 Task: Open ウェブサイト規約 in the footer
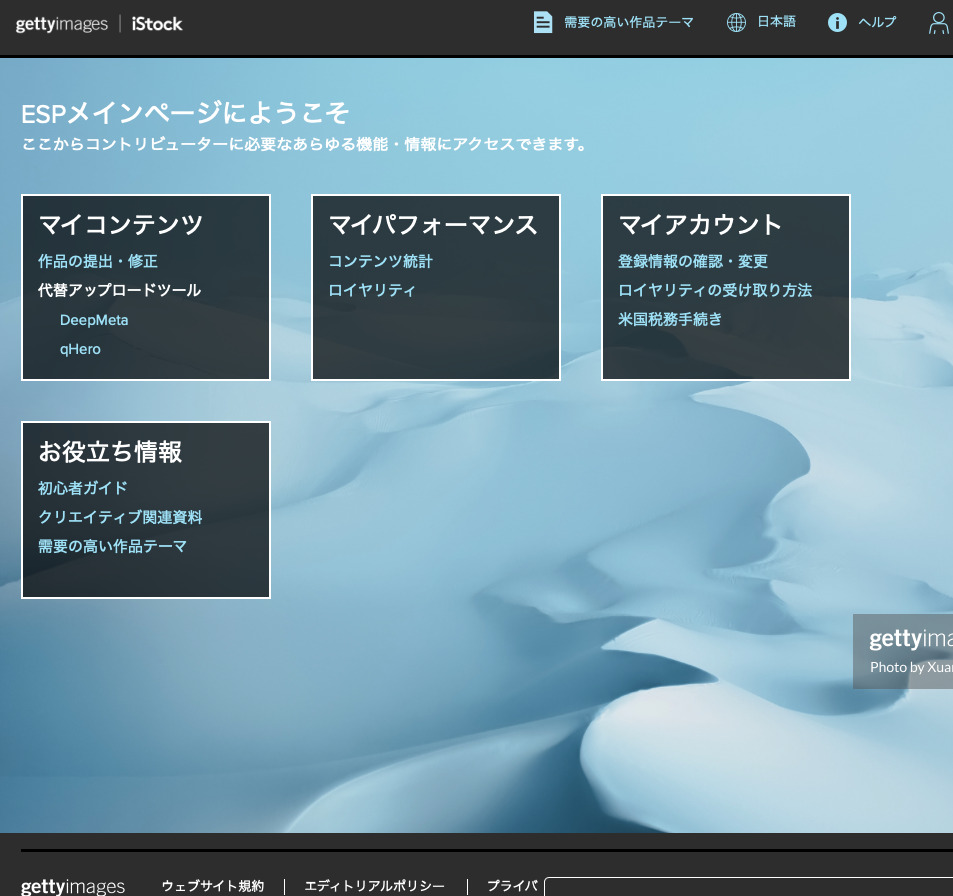point(212,885)
